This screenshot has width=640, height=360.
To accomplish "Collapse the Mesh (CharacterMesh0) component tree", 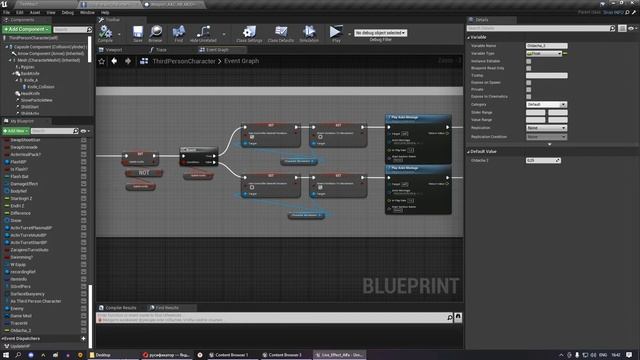I will click(x=10, y=60).
